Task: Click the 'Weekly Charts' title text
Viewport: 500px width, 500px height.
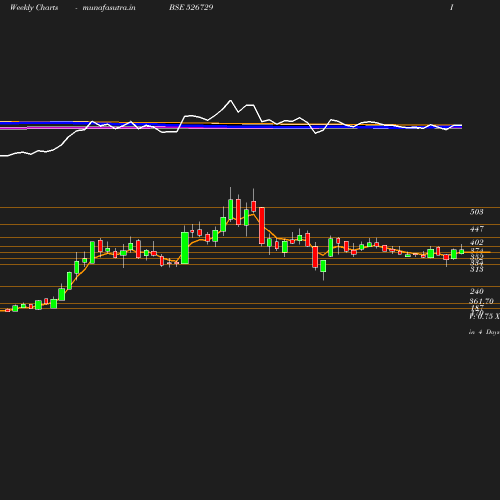Action: click(x=34, y=7)
